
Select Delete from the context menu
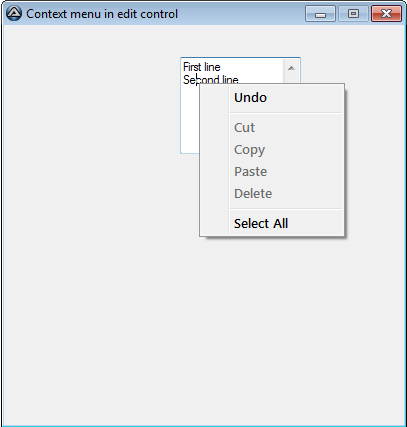point(272,194)
